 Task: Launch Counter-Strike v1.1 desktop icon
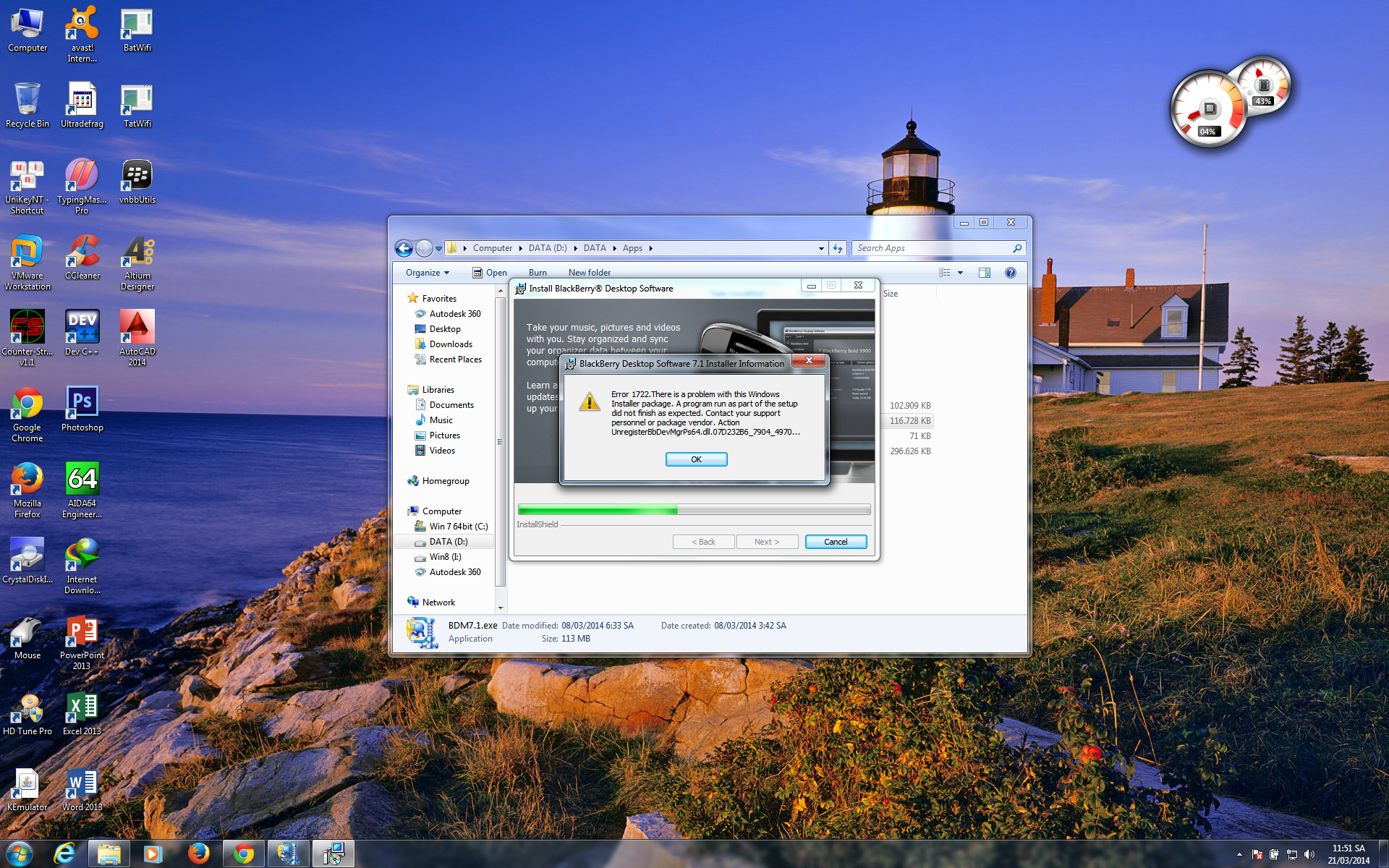click(27, 339)
